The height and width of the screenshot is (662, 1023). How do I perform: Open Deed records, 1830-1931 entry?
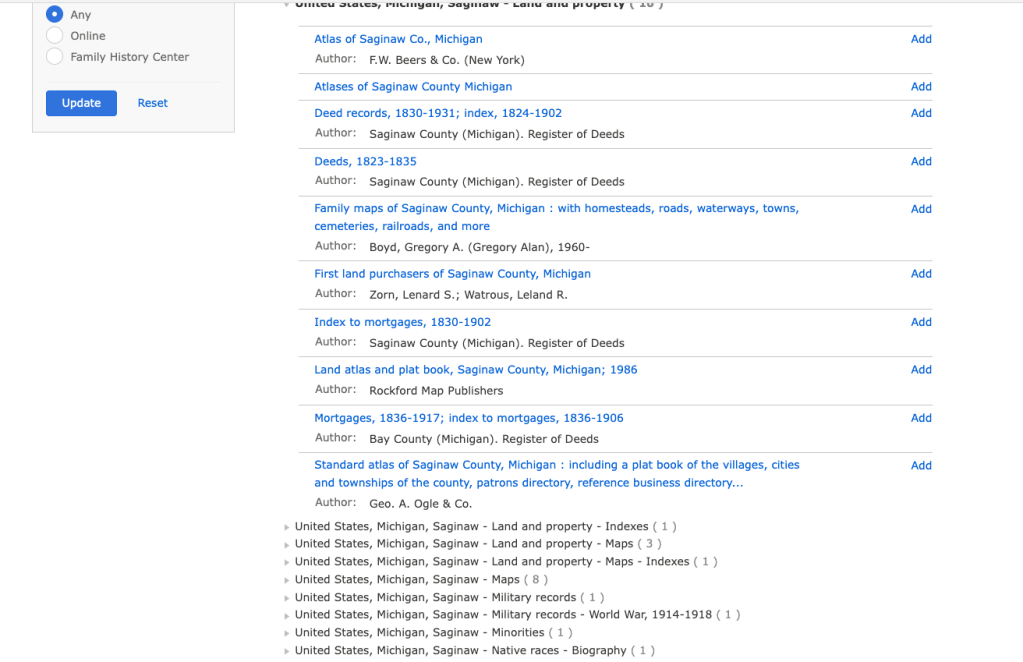click(438, 113)
